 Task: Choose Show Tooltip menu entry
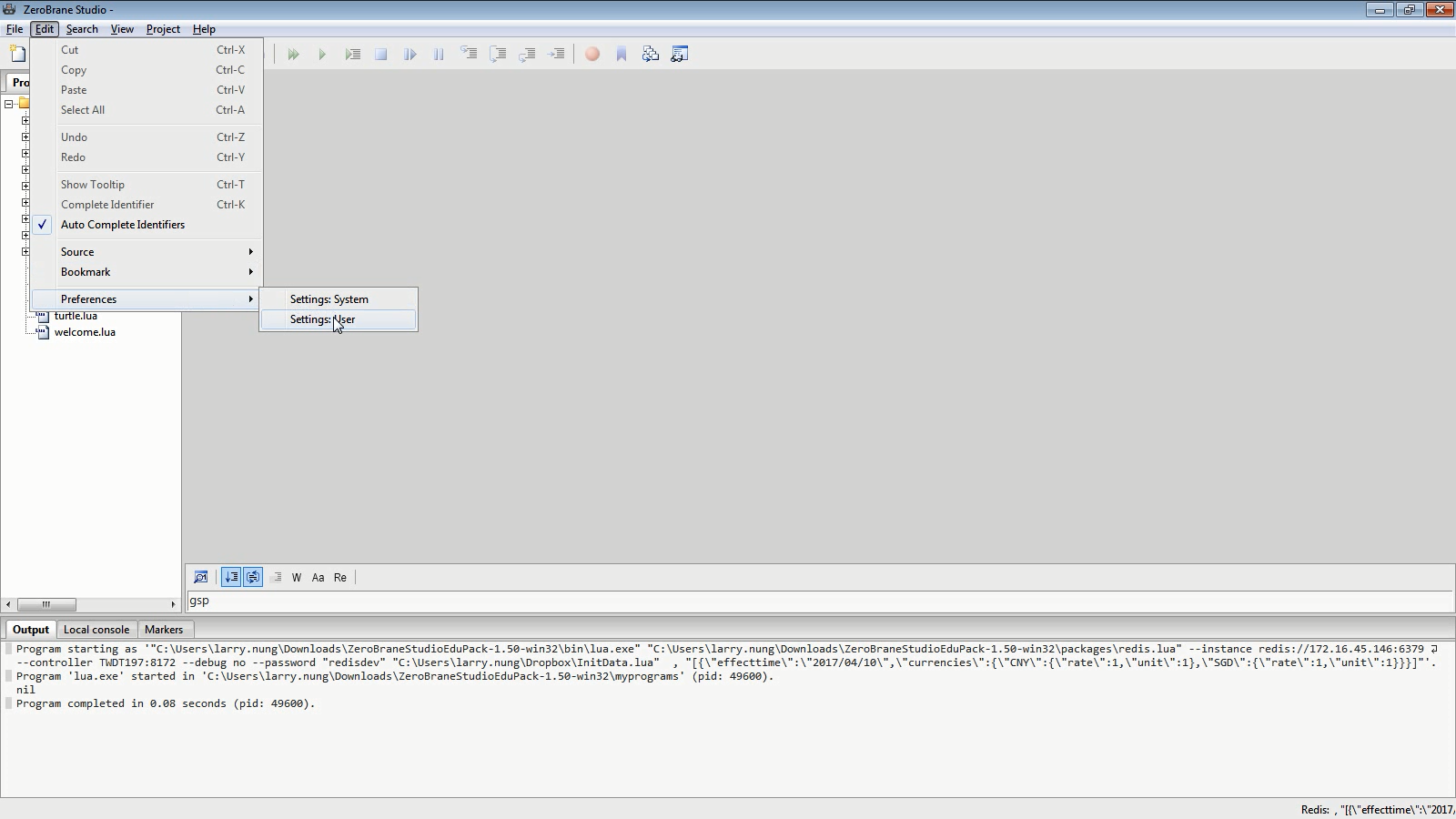[x=147, y=185]
